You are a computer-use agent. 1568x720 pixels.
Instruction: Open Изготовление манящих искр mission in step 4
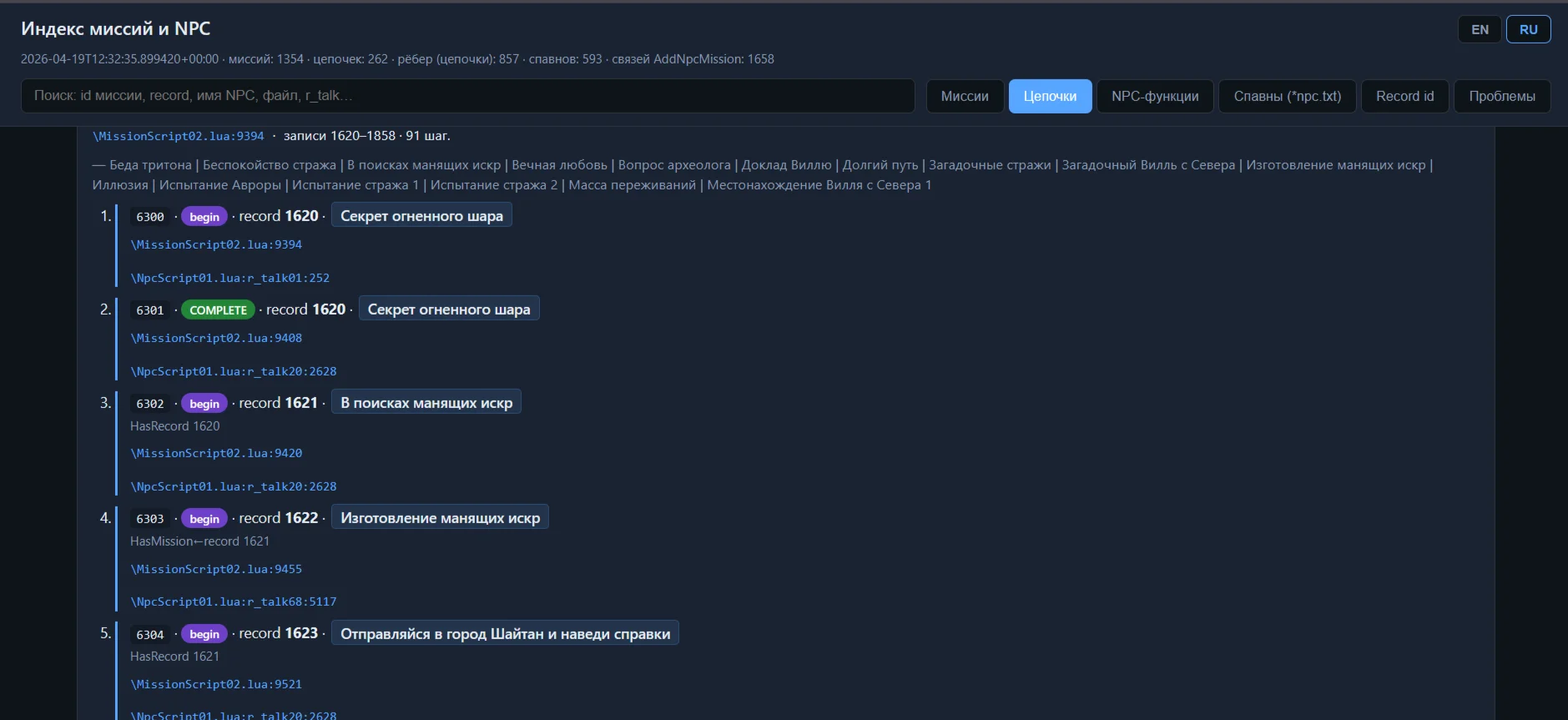coord(440,518)
